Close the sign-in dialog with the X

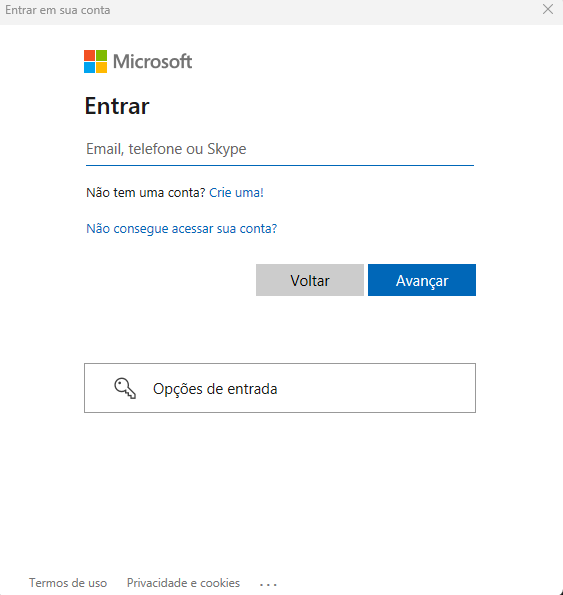547,9
